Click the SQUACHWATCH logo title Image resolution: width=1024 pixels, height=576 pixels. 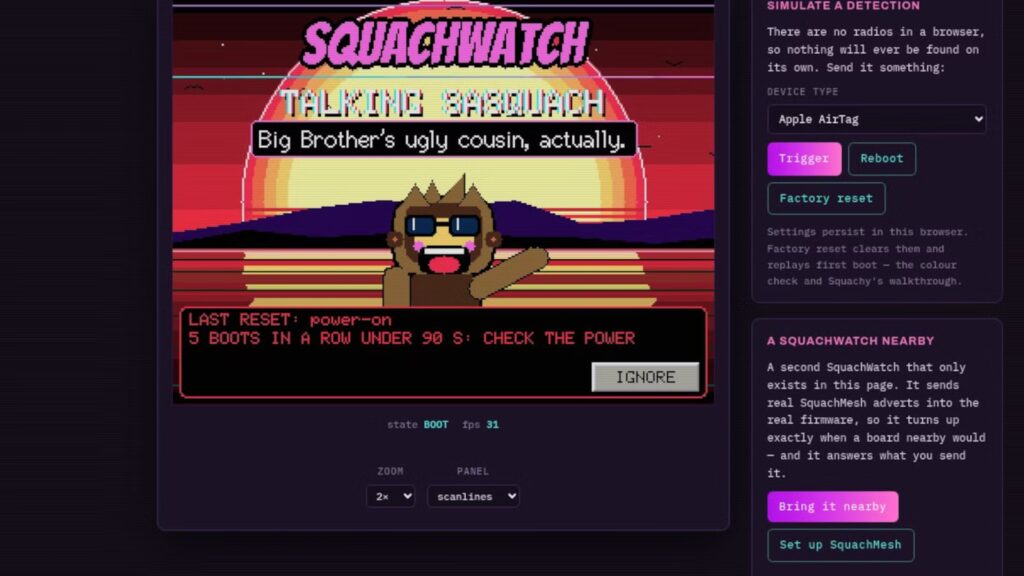click(x=445, y=43)
